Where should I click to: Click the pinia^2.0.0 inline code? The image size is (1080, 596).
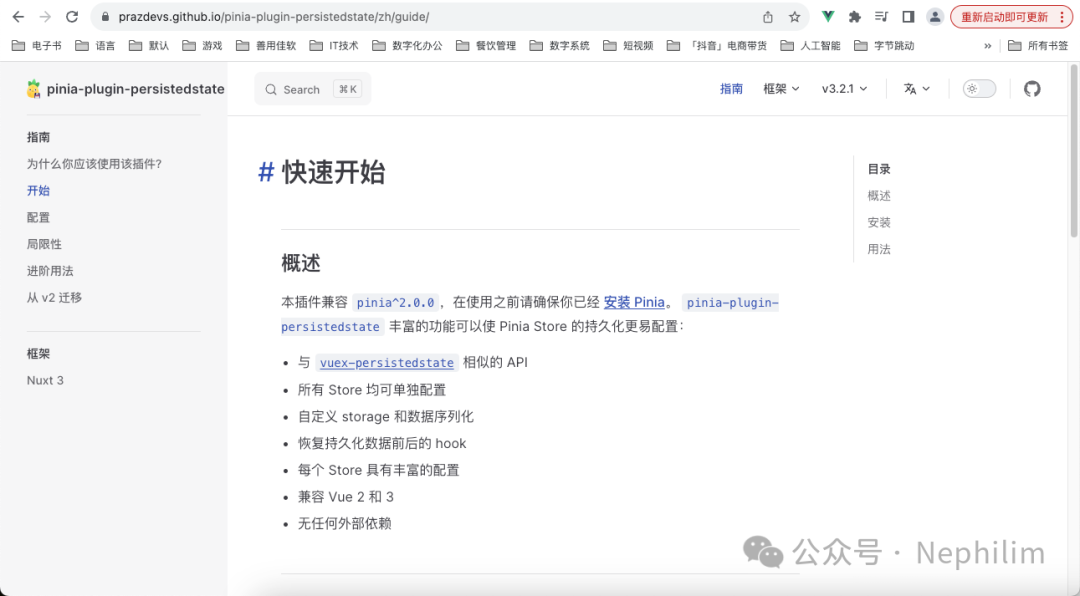pyautogui.click(x=395, y=302)
